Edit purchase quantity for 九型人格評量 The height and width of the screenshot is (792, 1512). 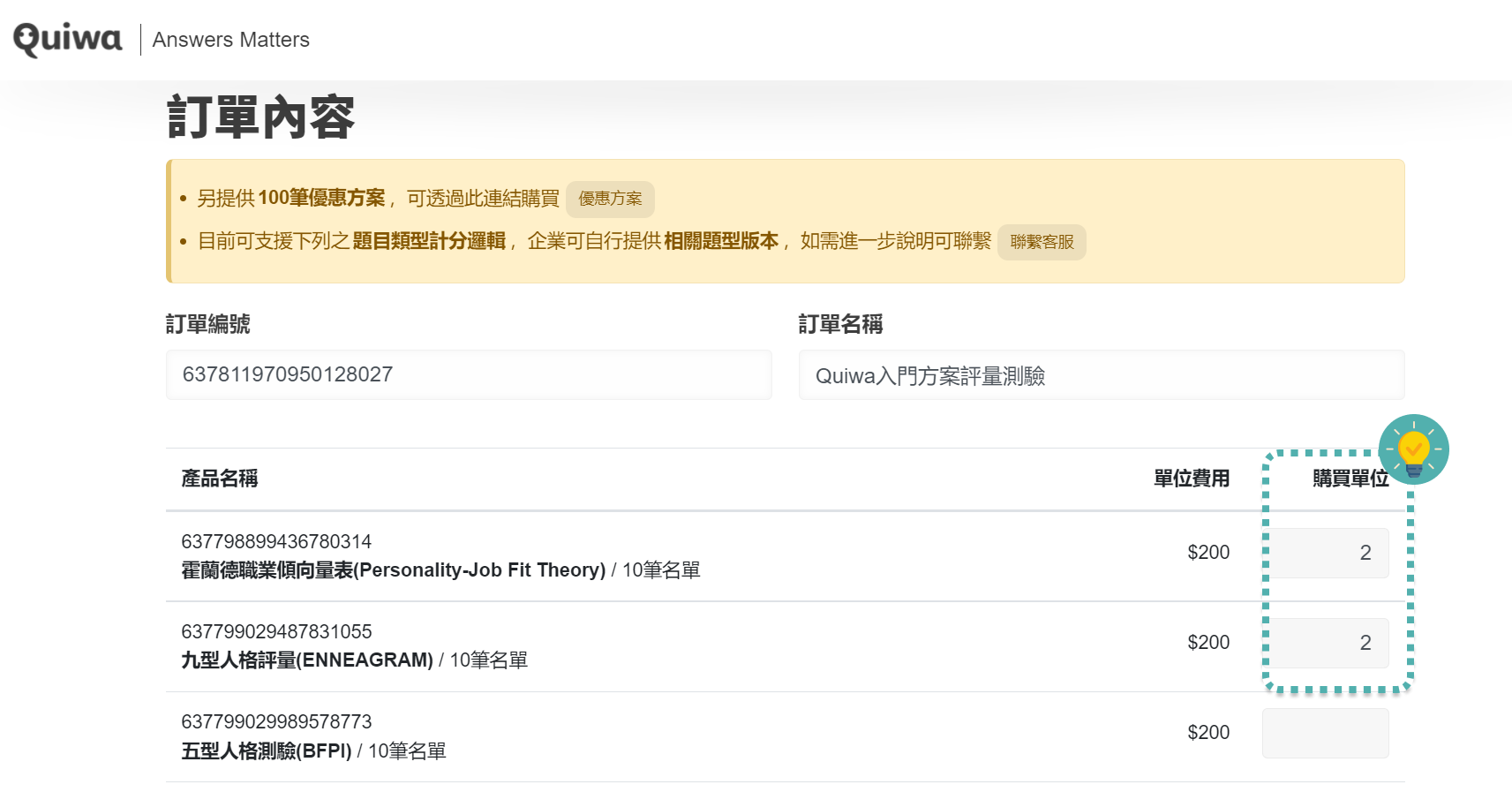click(x=1326, y=643)
